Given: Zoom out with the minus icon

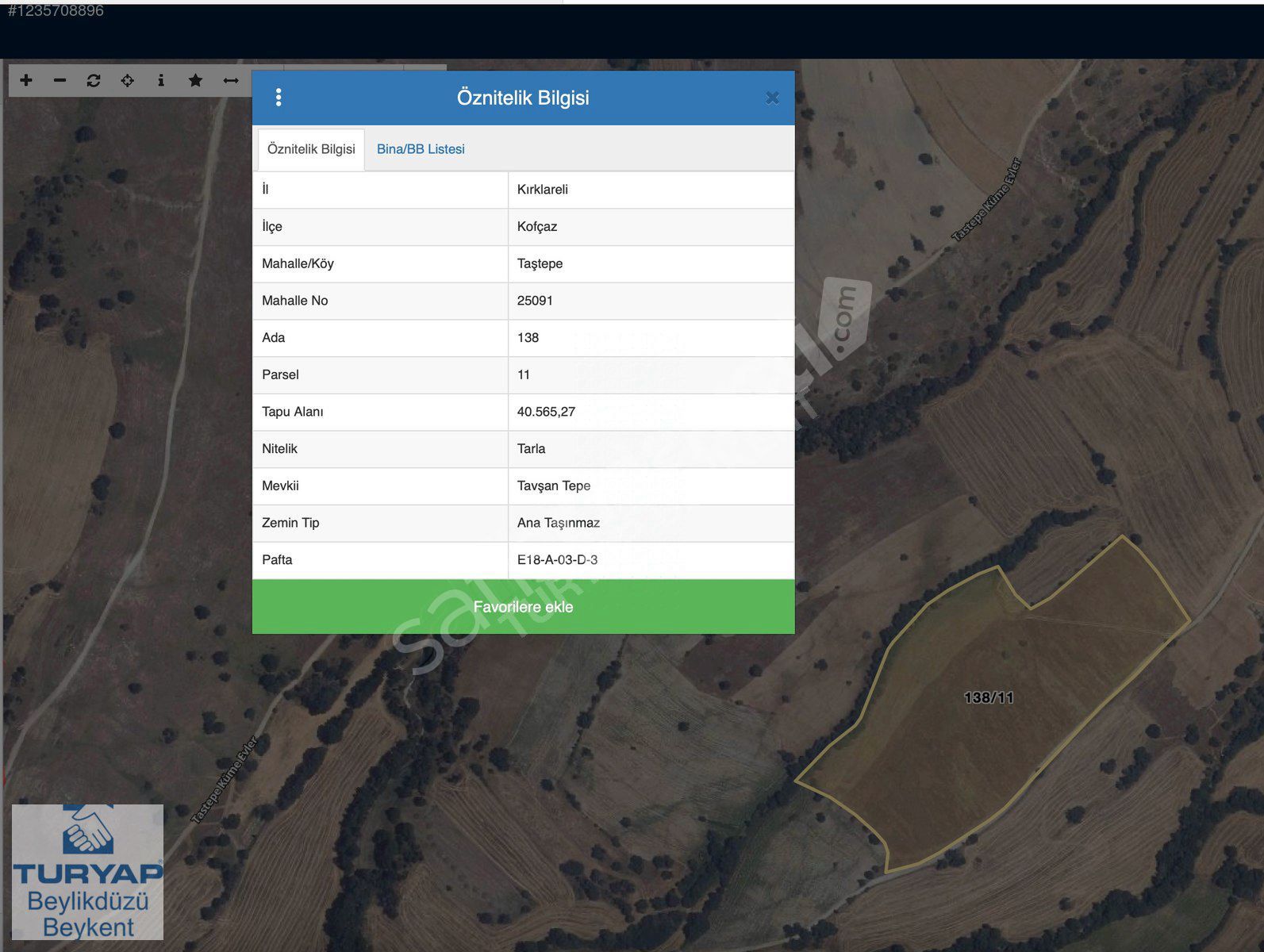Looking at the screenshot, I should click(60, 80).
